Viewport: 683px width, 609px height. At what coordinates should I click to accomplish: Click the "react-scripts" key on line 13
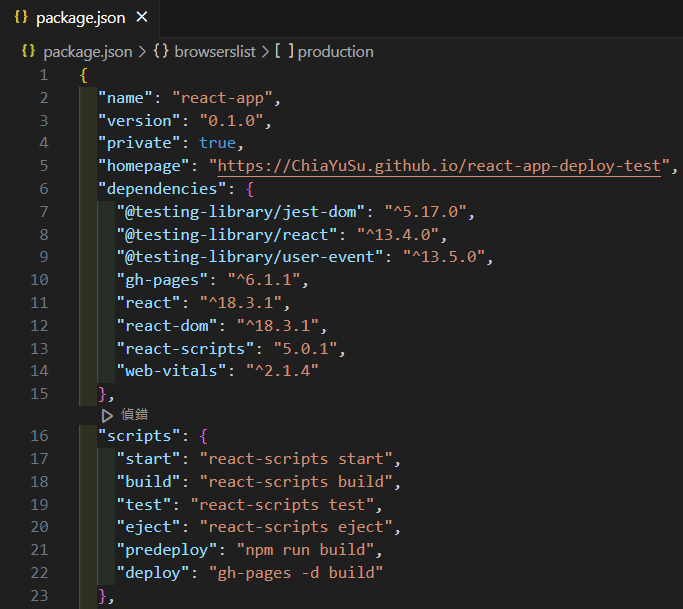point(185,348)
